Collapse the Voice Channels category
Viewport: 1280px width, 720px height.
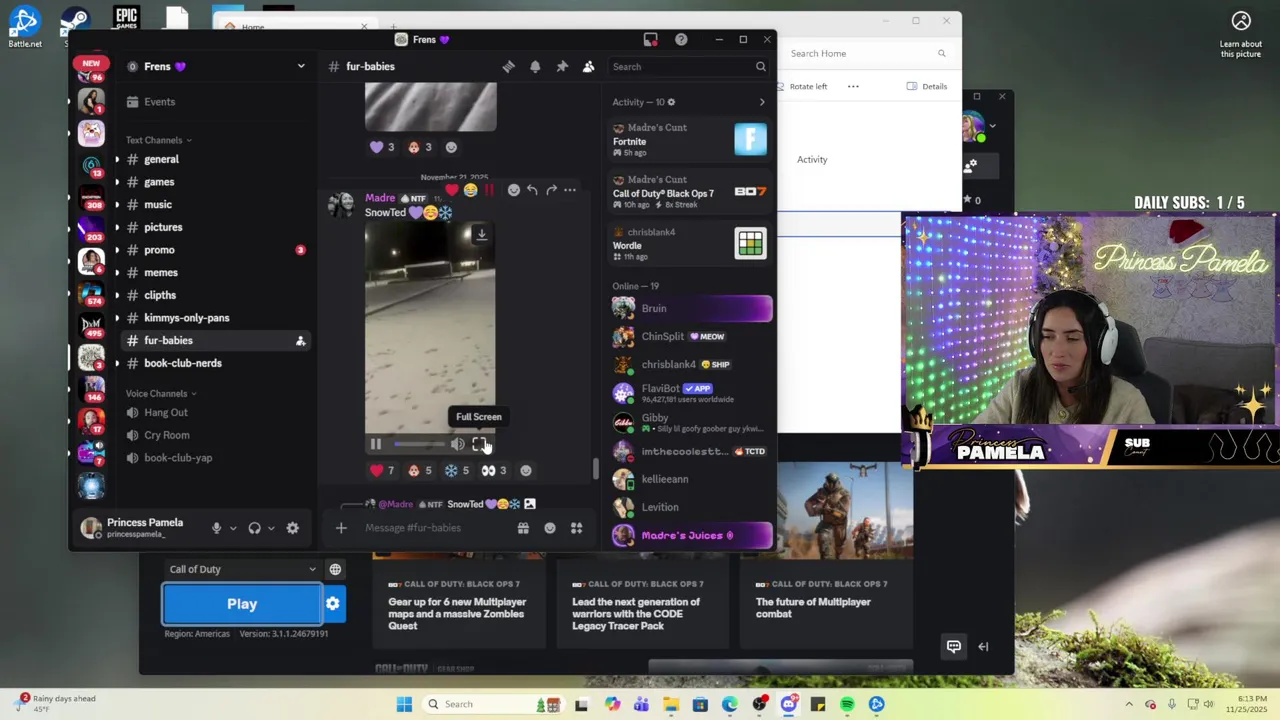pyautogui.click(x=161, y=393)
